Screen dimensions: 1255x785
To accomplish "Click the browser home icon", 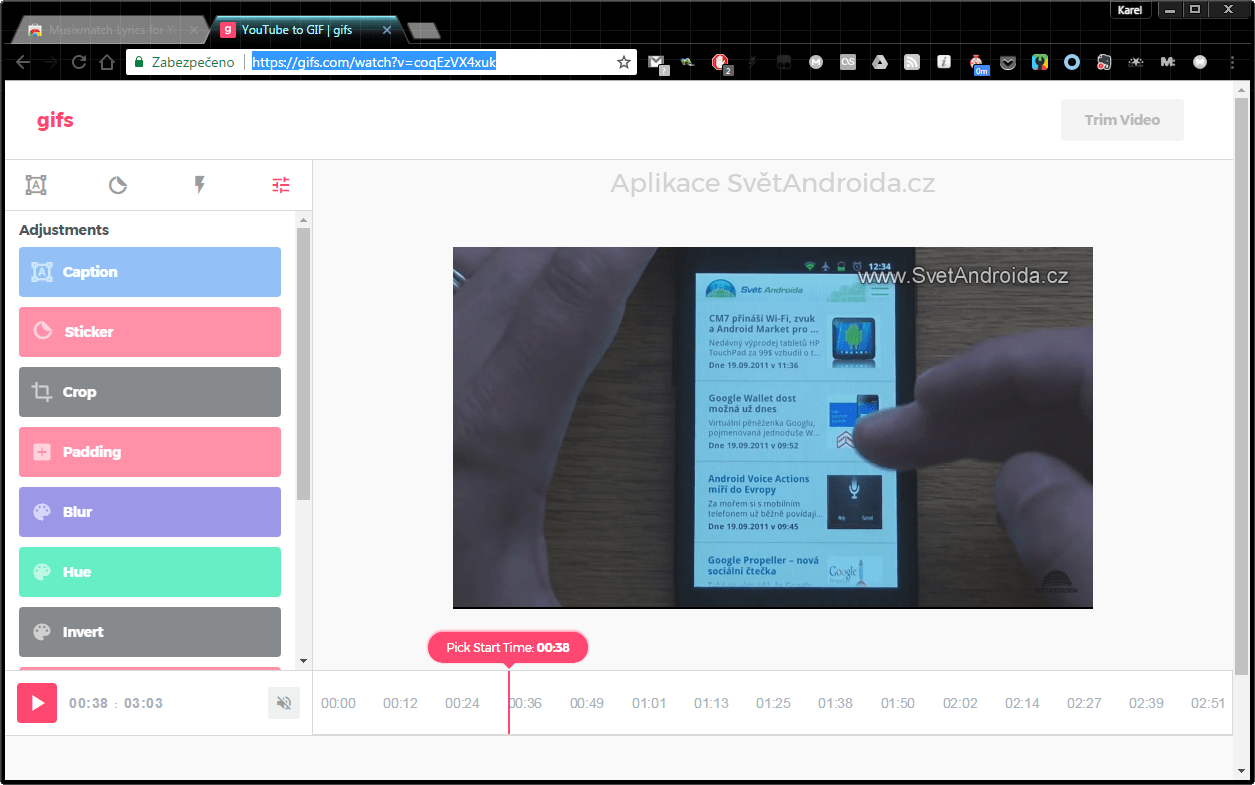I will pos(107,62).
